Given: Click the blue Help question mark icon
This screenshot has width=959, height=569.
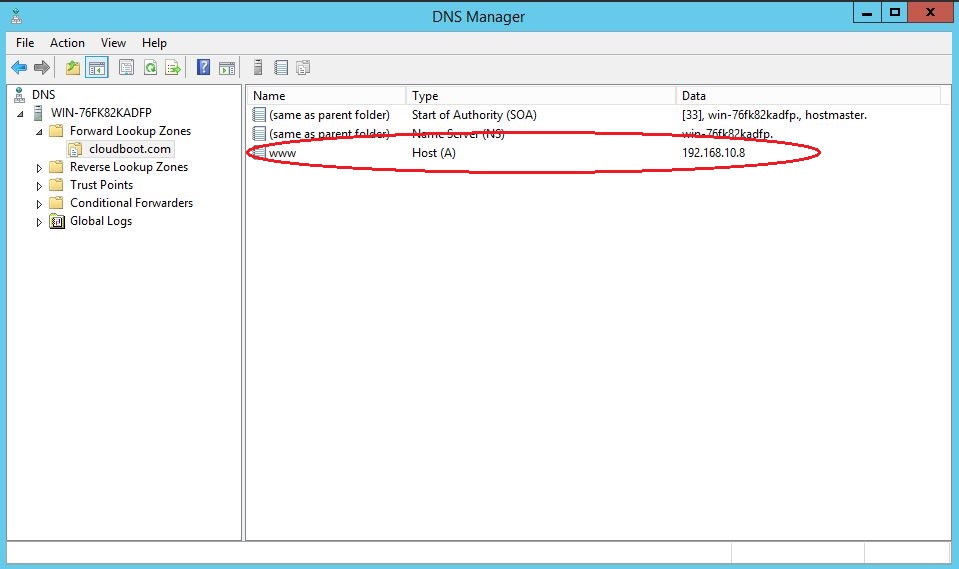Looking at the screenshot, I should pyautogui.click(x=204, y=68).
